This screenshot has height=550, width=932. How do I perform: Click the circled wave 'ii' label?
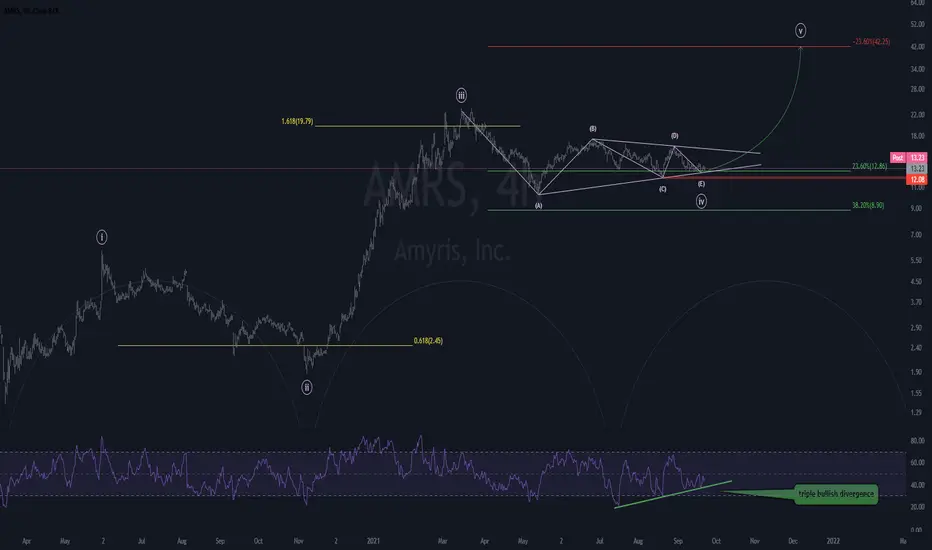tap(307, 388)
